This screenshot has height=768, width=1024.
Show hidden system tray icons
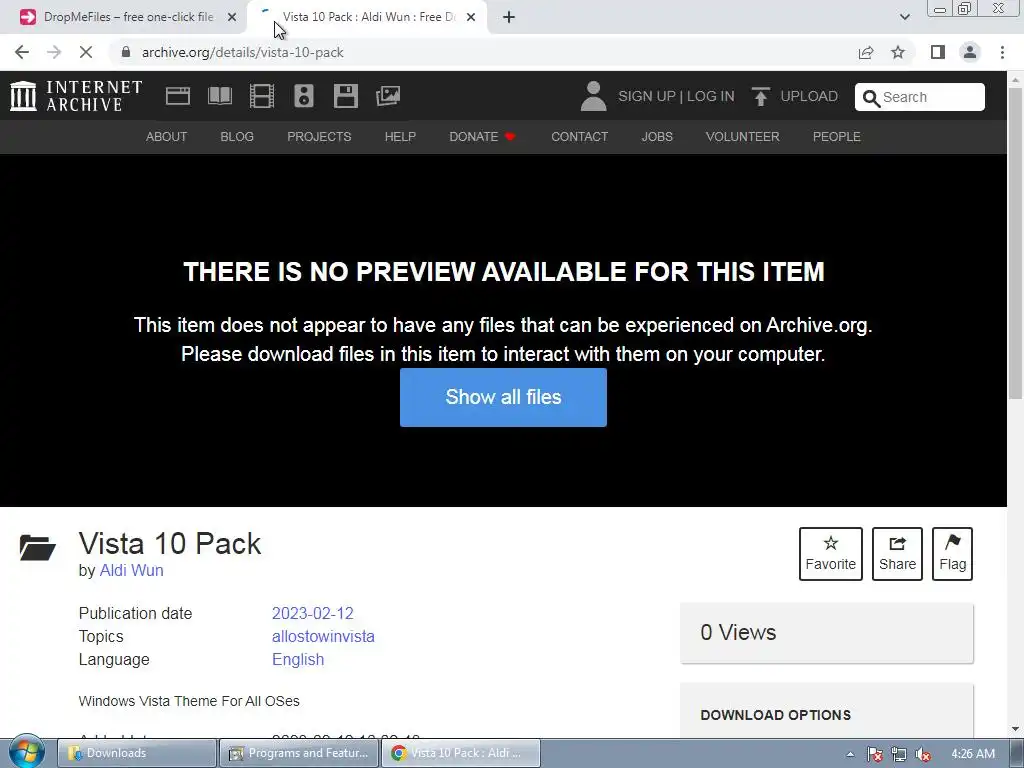[850, 754]
